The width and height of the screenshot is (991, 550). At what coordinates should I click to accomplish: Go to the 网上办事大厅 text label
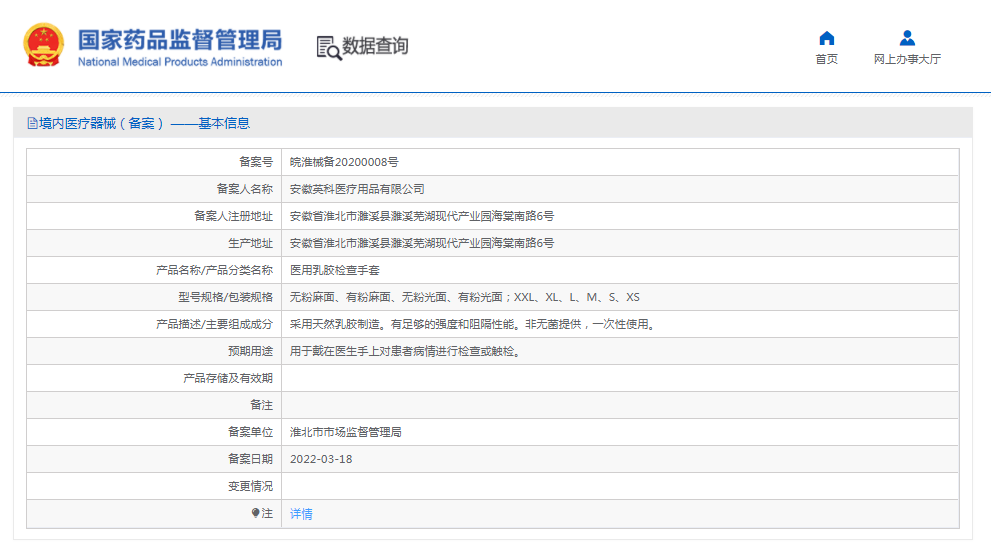coord(907,60)
